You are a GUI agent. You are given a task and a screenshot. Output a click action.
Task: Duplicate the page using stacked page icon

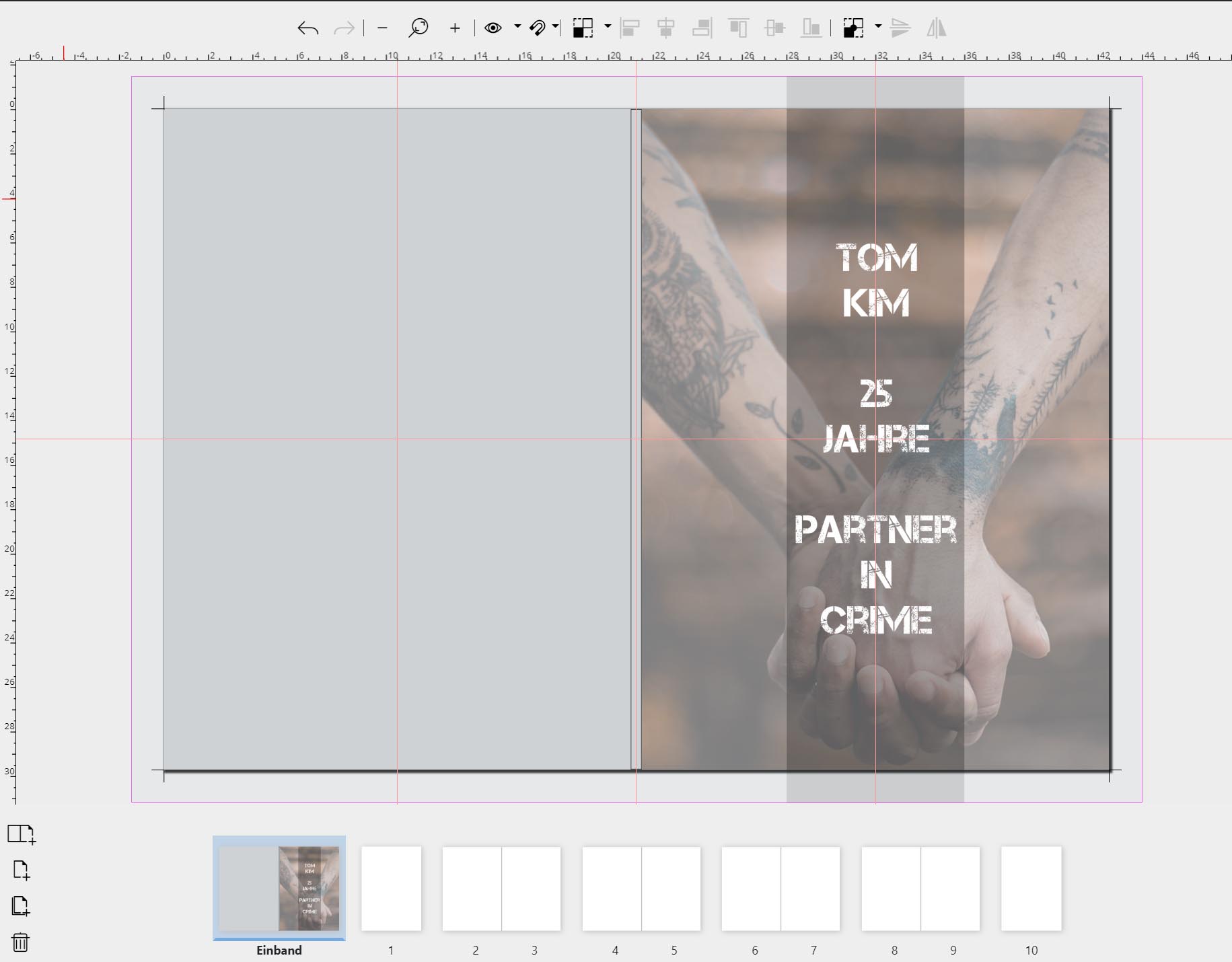pyautogui.click(x=21, y=905)
